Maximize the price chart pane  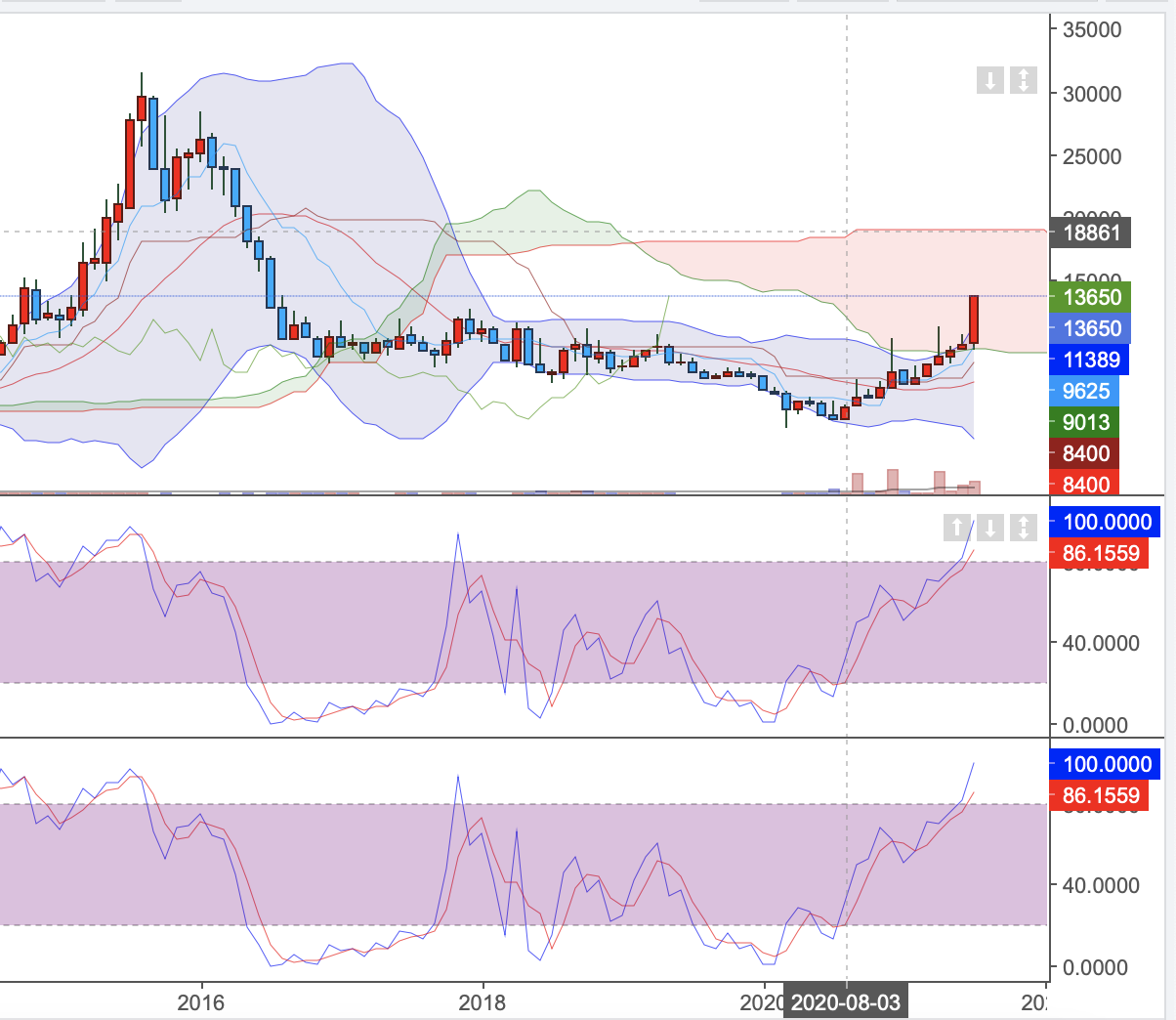(1023, 80)
